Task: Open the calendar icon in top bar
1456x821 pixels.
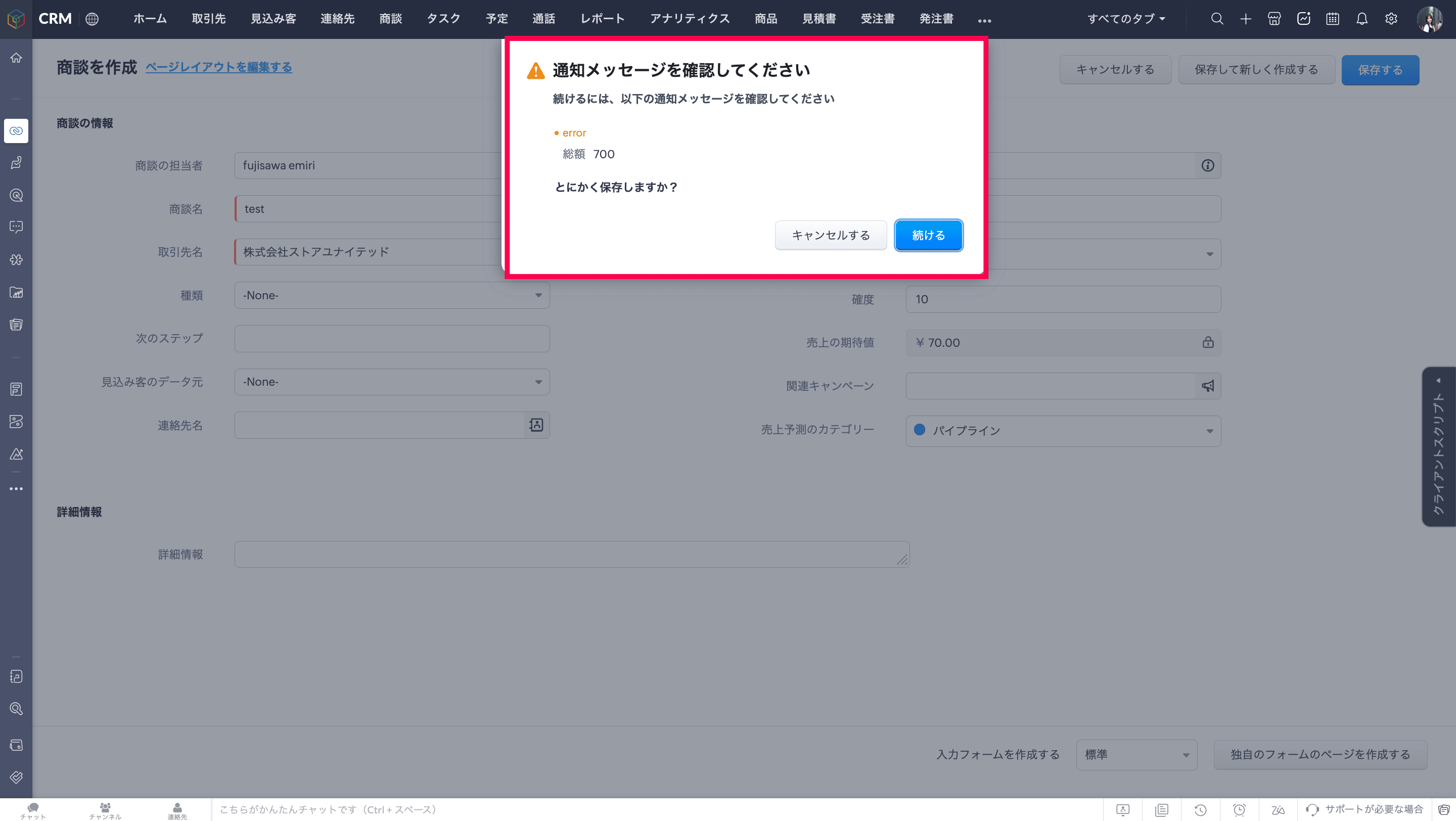Action: [x=1332, y=19]
